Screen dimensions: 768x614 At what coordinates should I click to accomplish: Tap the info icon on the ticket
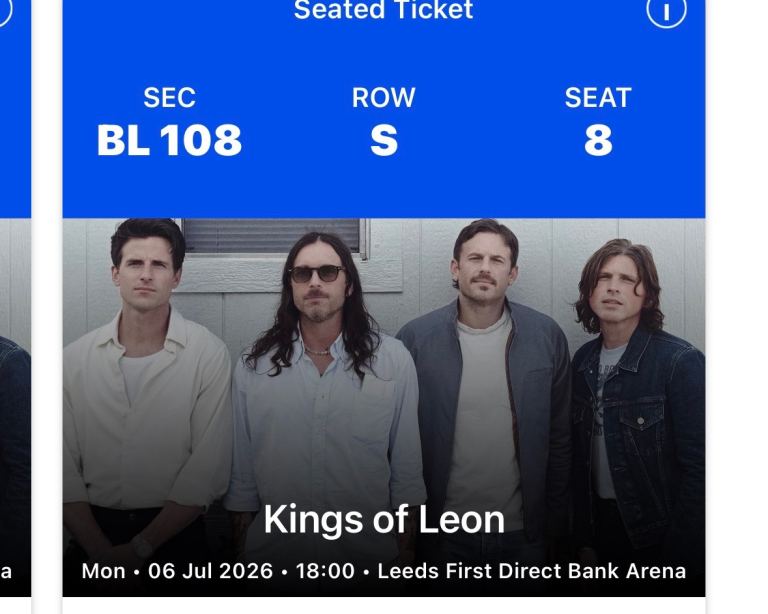point(666,12)
